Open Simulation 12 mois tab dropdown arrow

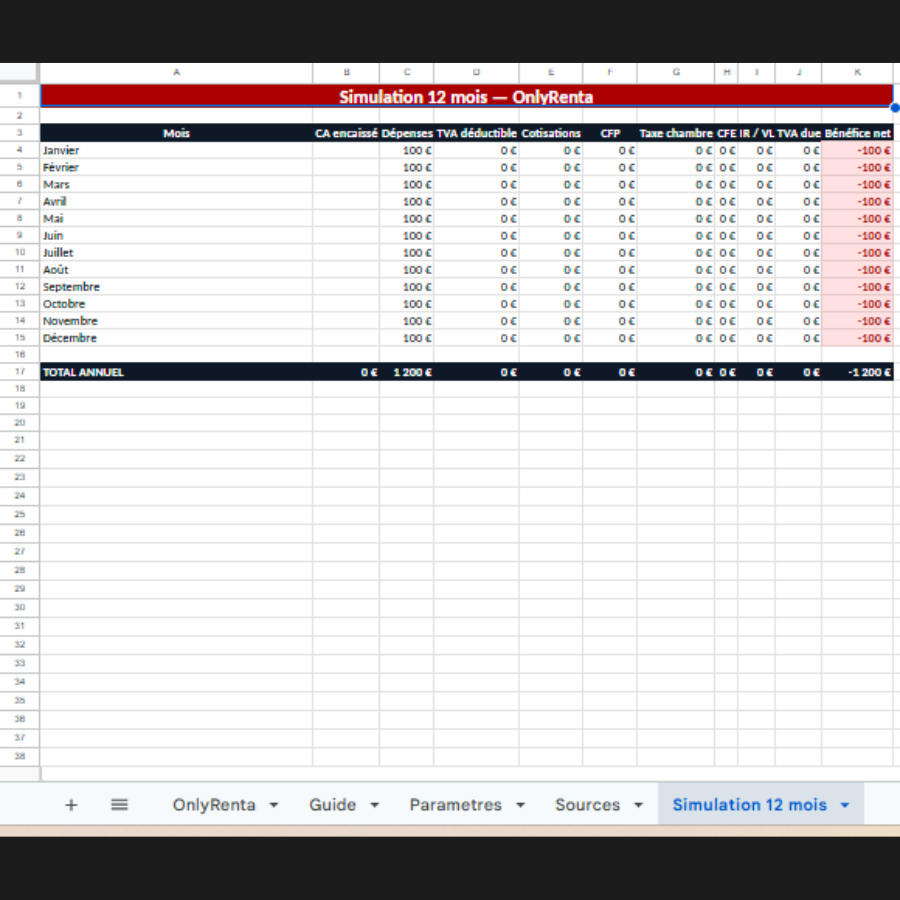pos(844,805)
